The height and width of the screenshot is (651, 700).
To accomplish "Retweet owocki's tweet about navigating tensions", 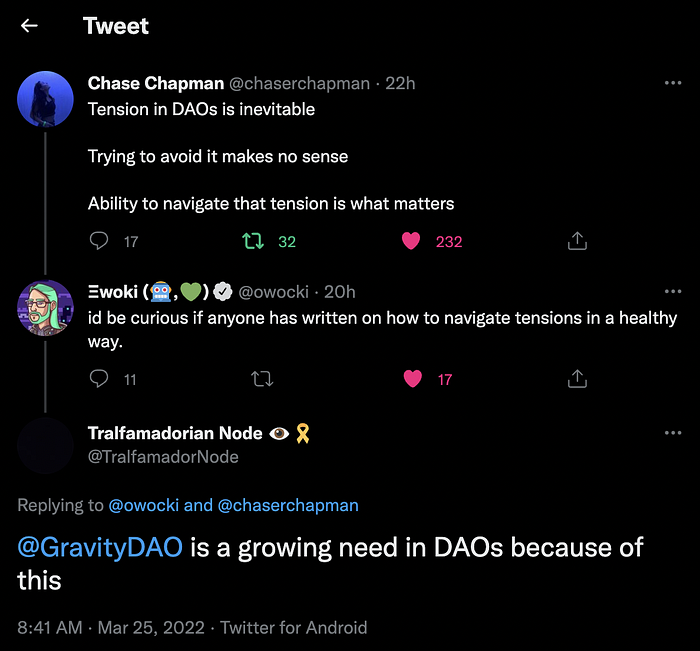I will (x=262, y=379).
